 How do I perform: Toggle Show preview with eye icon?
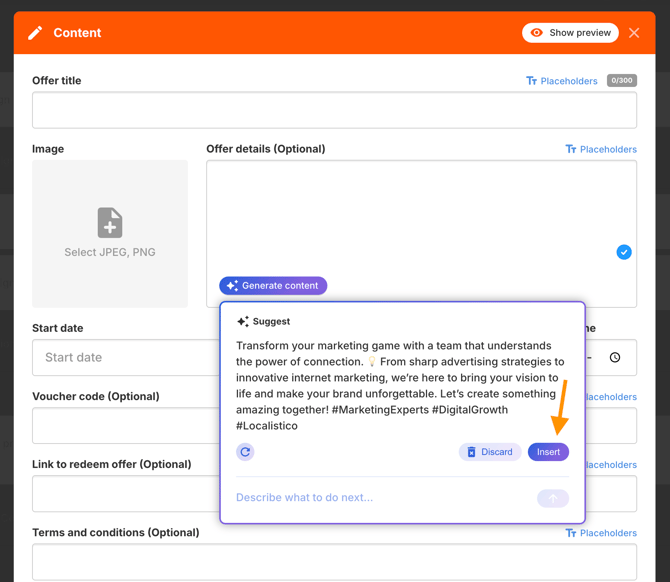coord(570,33)
